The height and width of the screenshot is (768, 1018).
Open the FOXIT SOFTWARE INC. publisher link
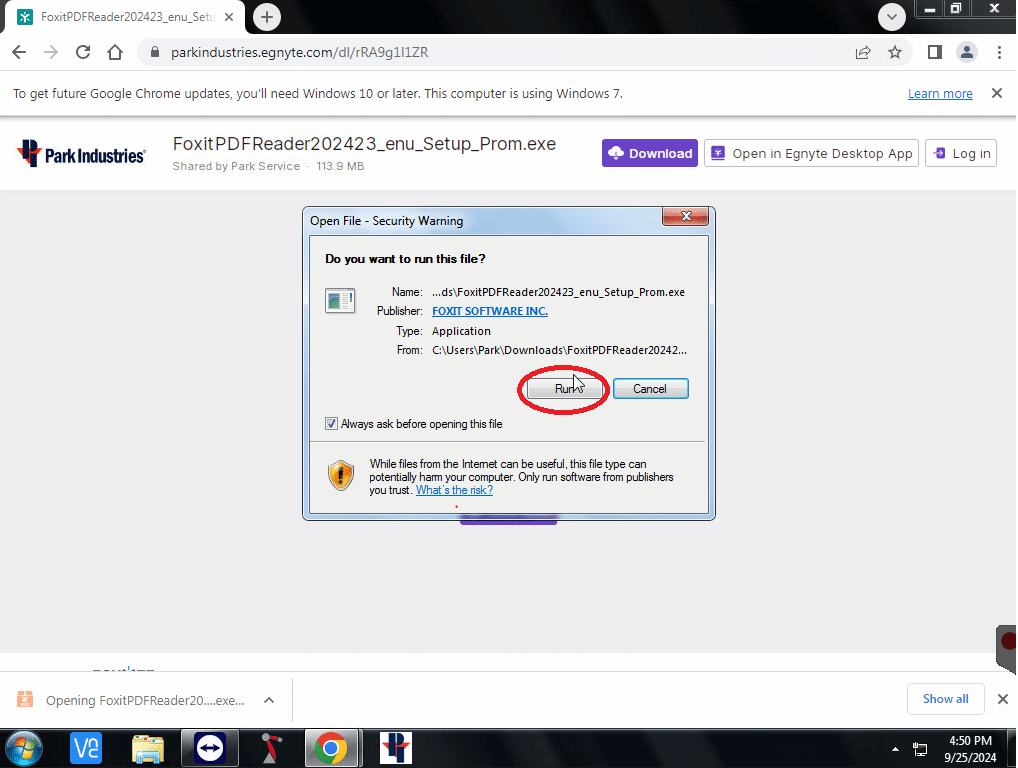(489, 311)
